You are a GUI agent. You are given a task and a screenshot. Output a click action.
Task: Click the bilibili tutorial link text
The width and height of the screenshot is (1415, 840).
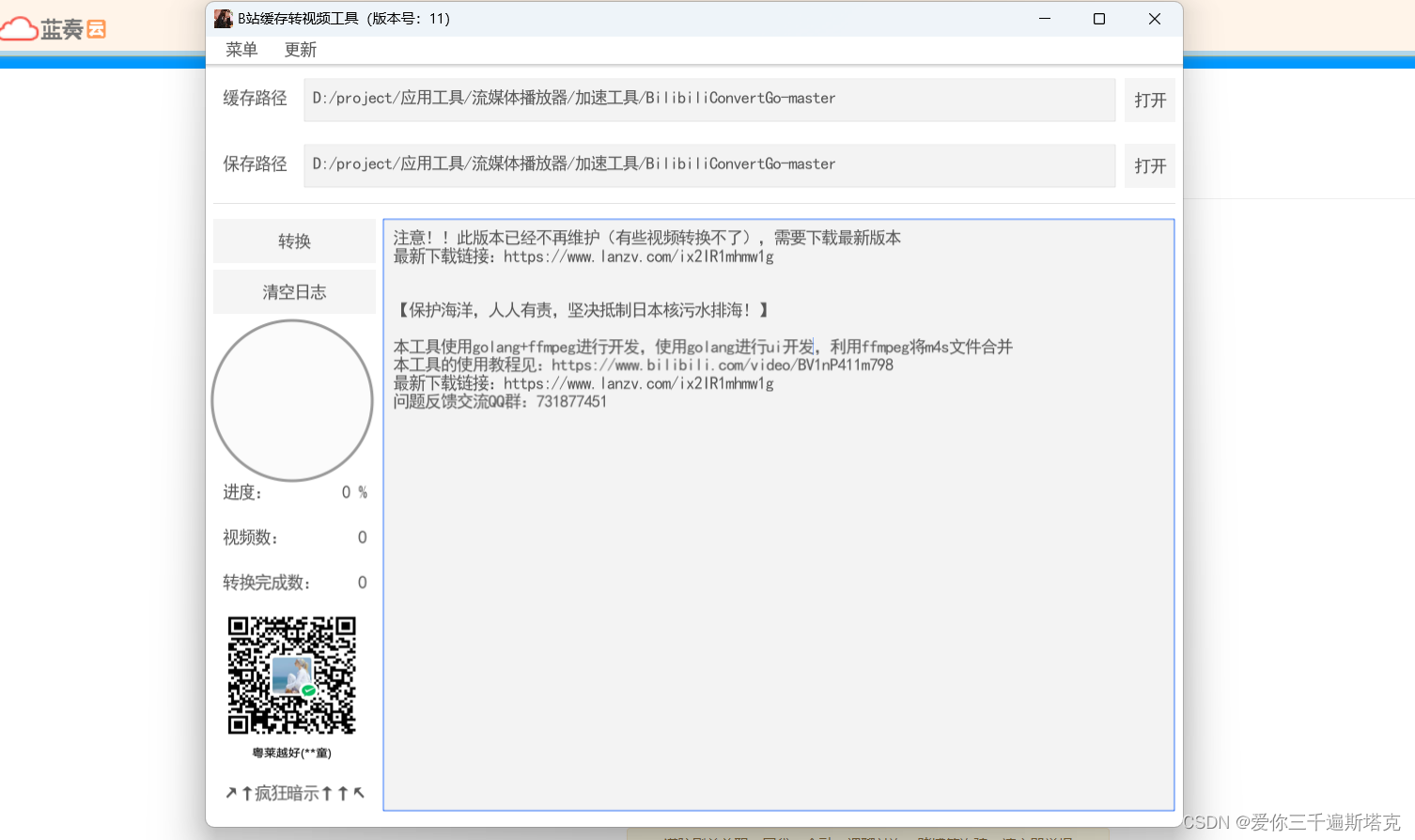pos(723,365)
